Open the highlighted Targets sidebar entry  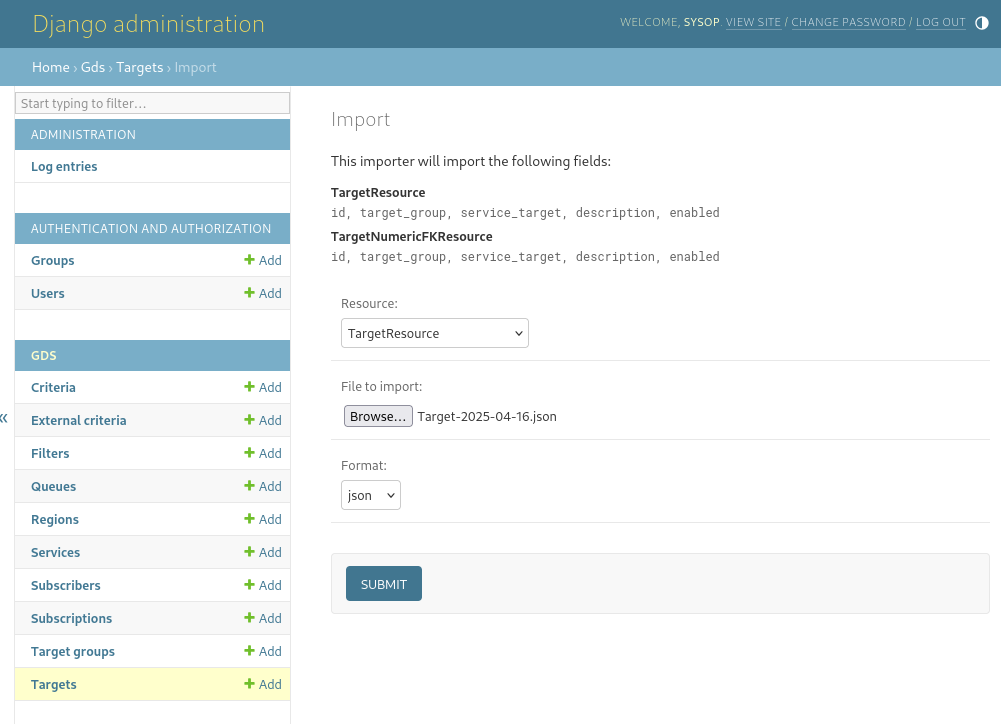click(54, 684)
